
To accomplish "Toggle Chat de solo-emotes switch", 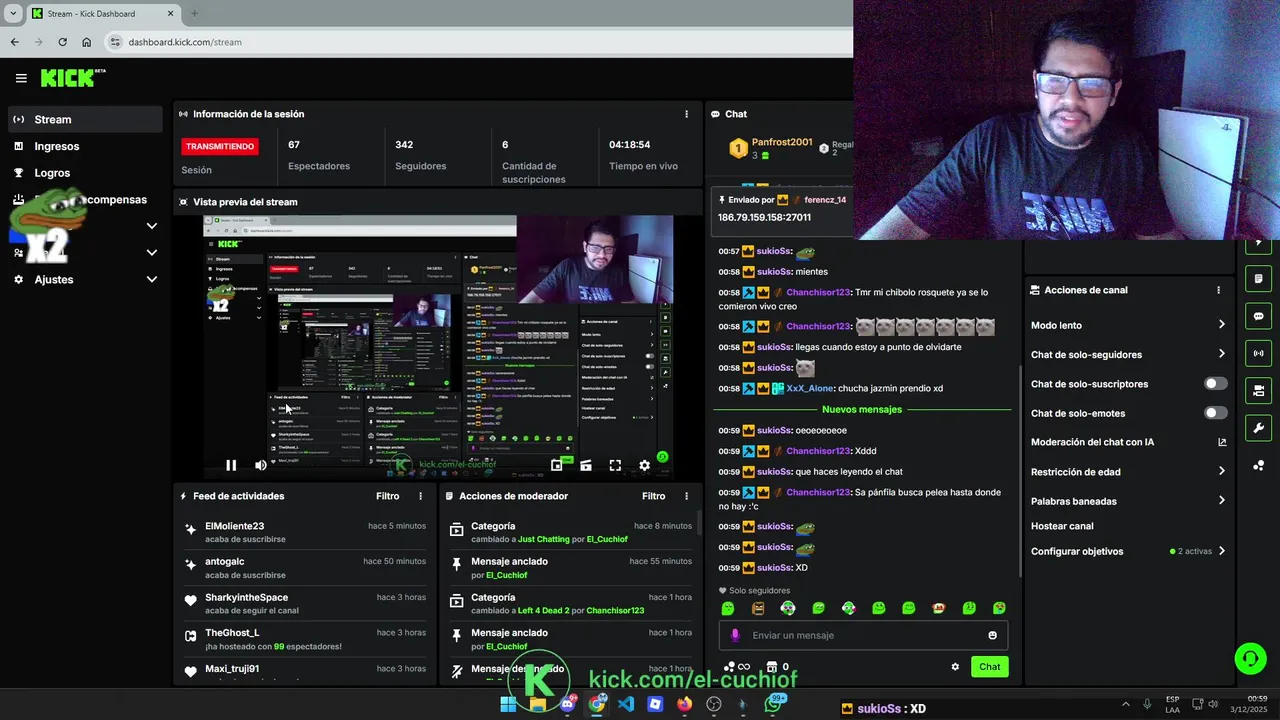I will click(1216, 413).
